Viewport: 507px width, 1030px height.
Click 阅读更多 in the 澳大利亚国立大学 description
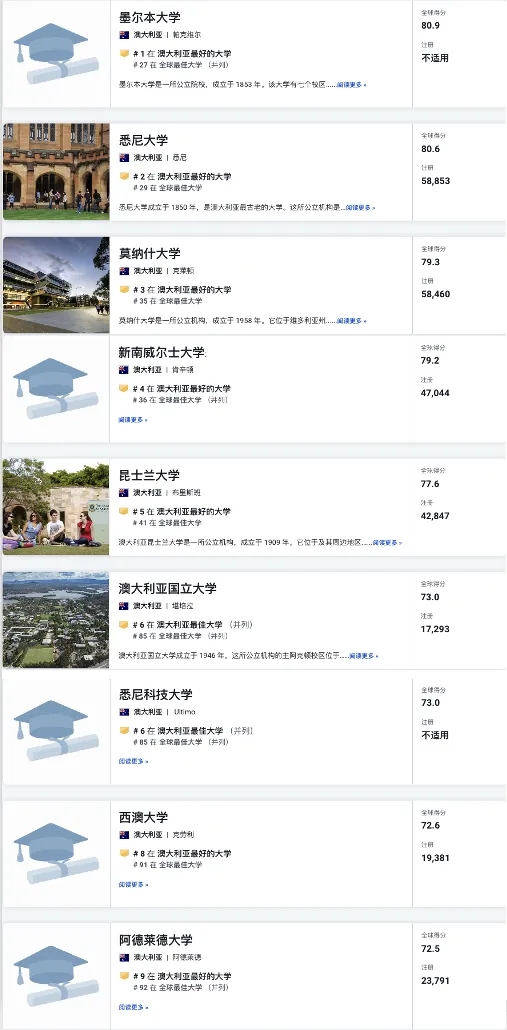pos(363,656)
